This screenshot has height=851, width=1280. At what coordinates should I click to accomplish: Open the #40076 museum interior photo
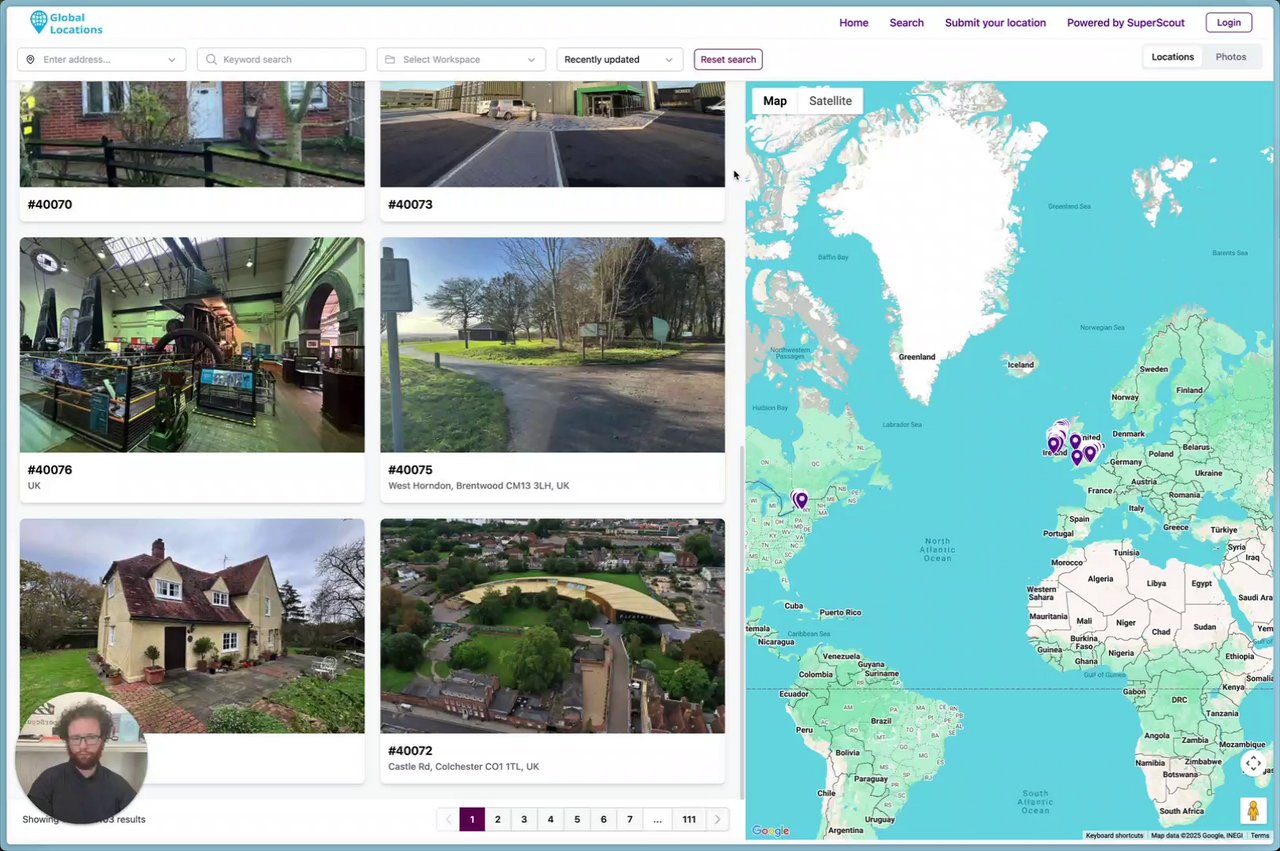[x=192, y=345]
